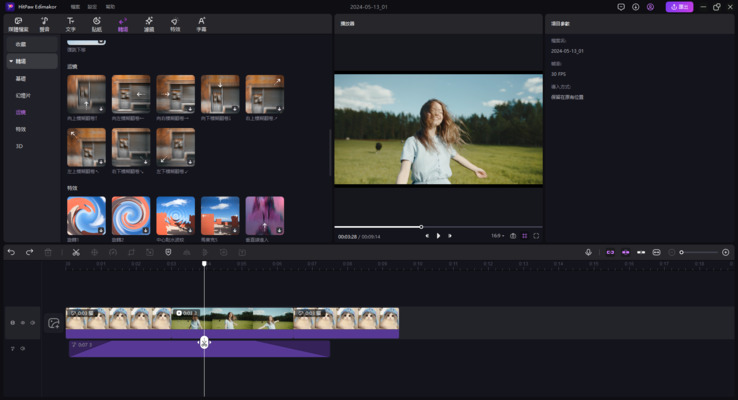
Task: Choose the upper-left diagonal transition thumbnail
Action: (x=86, y=147)
